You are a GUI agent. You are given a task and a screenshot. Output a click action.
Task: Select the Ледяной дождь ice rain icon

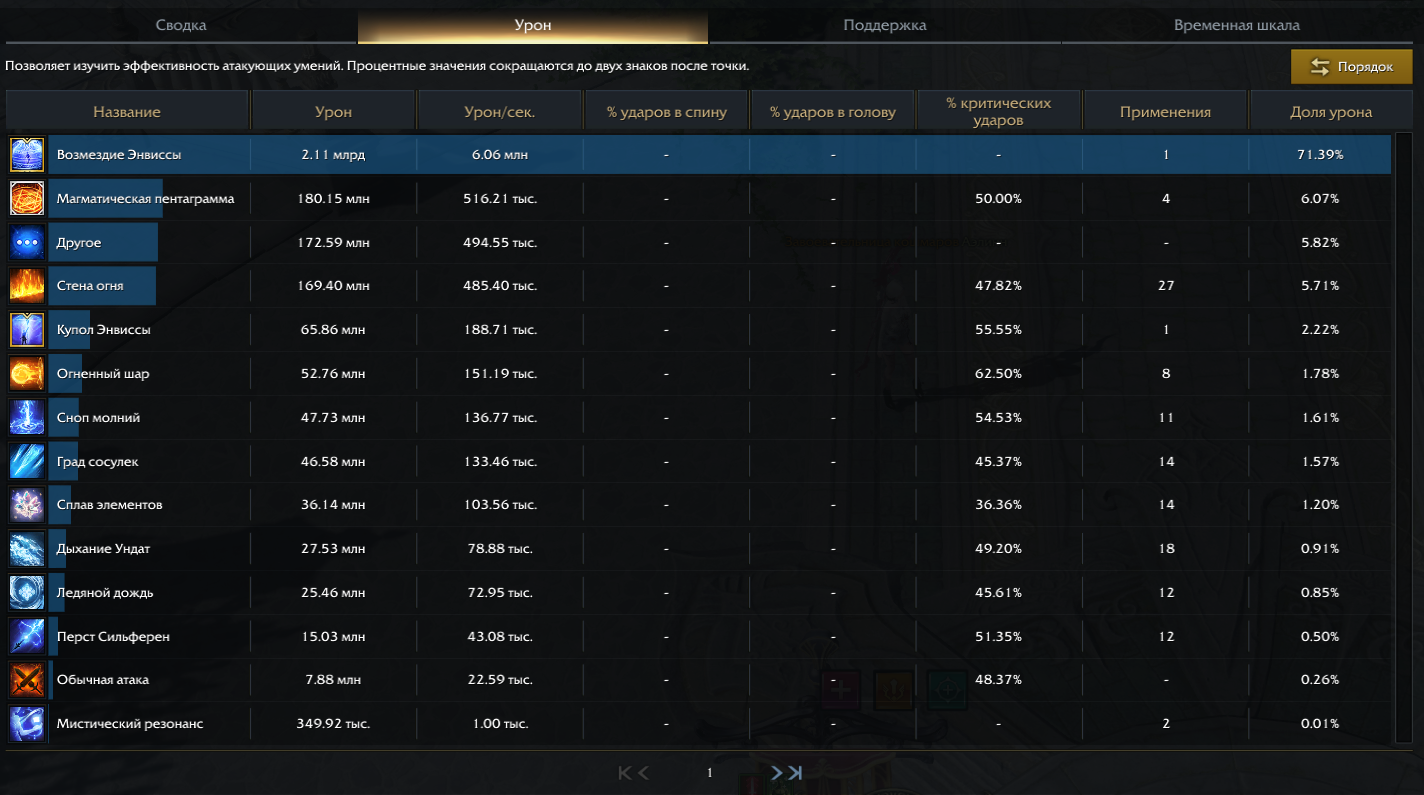[x=25, y=592]
